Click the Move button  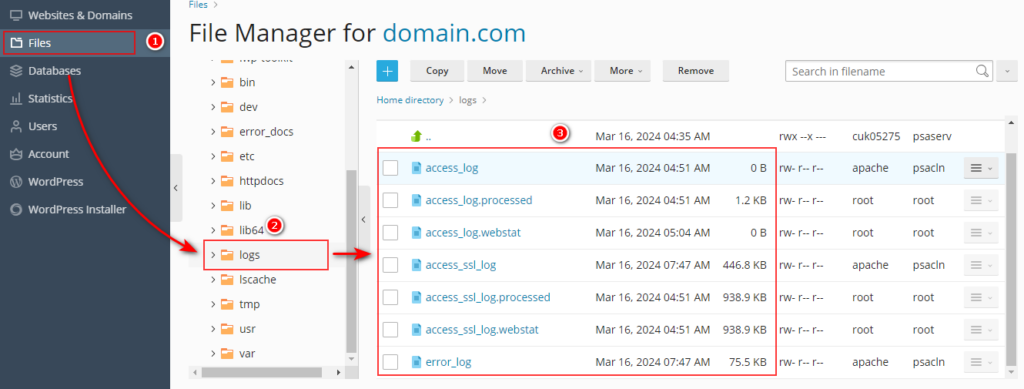pyautogui.click(x=495, y=70)
